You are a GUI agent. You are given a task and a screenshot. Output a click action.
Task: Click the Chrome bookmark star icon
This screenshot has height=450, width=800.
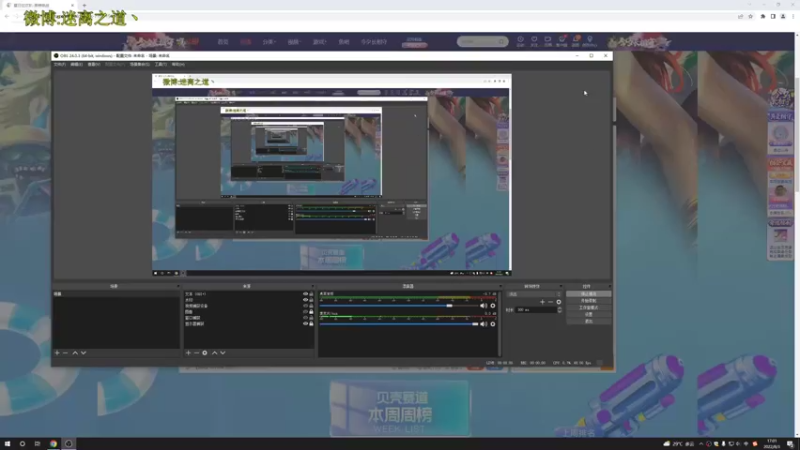751,16
